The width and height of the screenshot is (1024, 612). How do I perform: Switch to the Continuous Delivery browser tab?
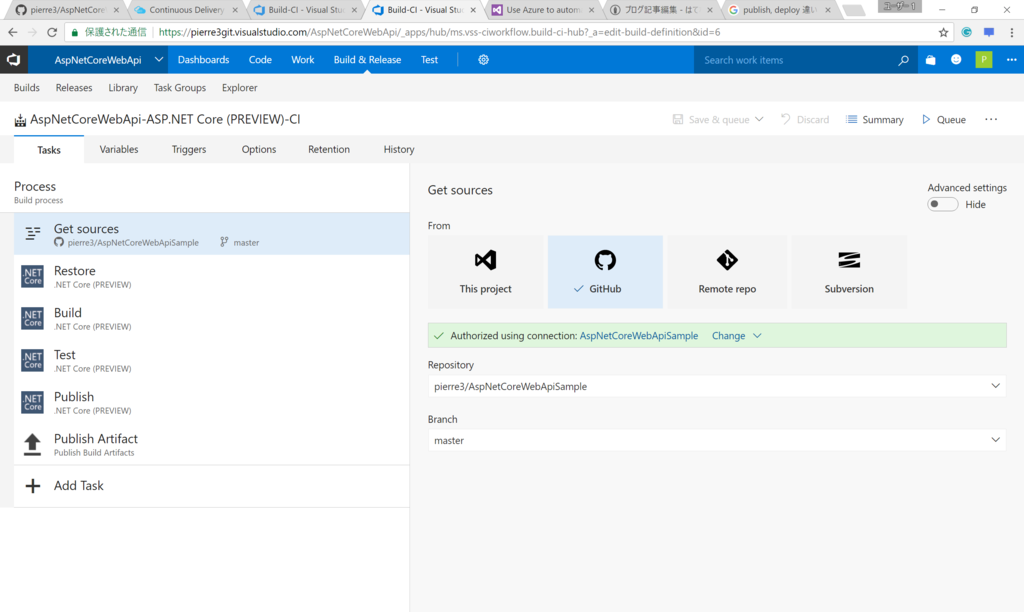click(x=186, y=10)
